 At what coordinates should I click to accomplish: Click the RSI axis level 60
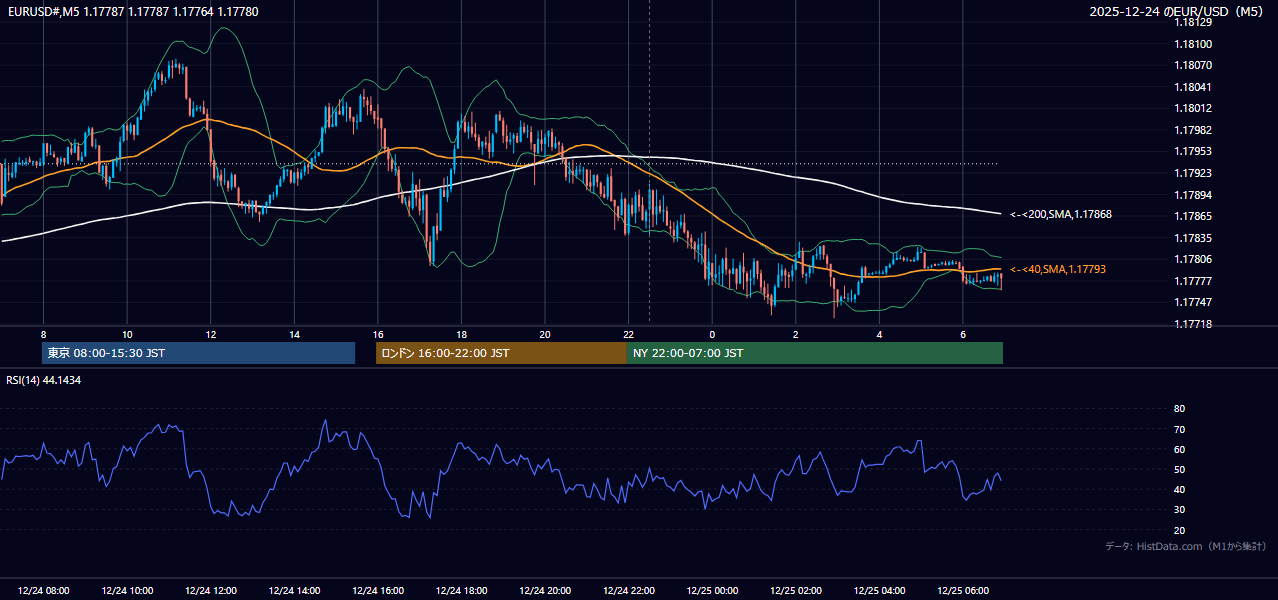point(1179,449)
